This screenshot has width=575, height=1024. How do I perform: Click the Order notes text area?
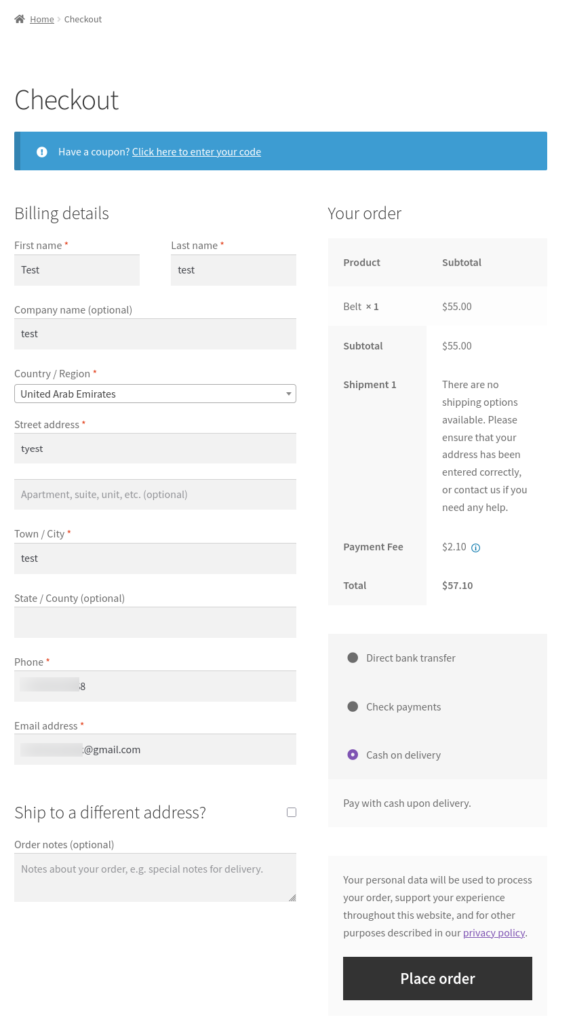tap(155, 878)
